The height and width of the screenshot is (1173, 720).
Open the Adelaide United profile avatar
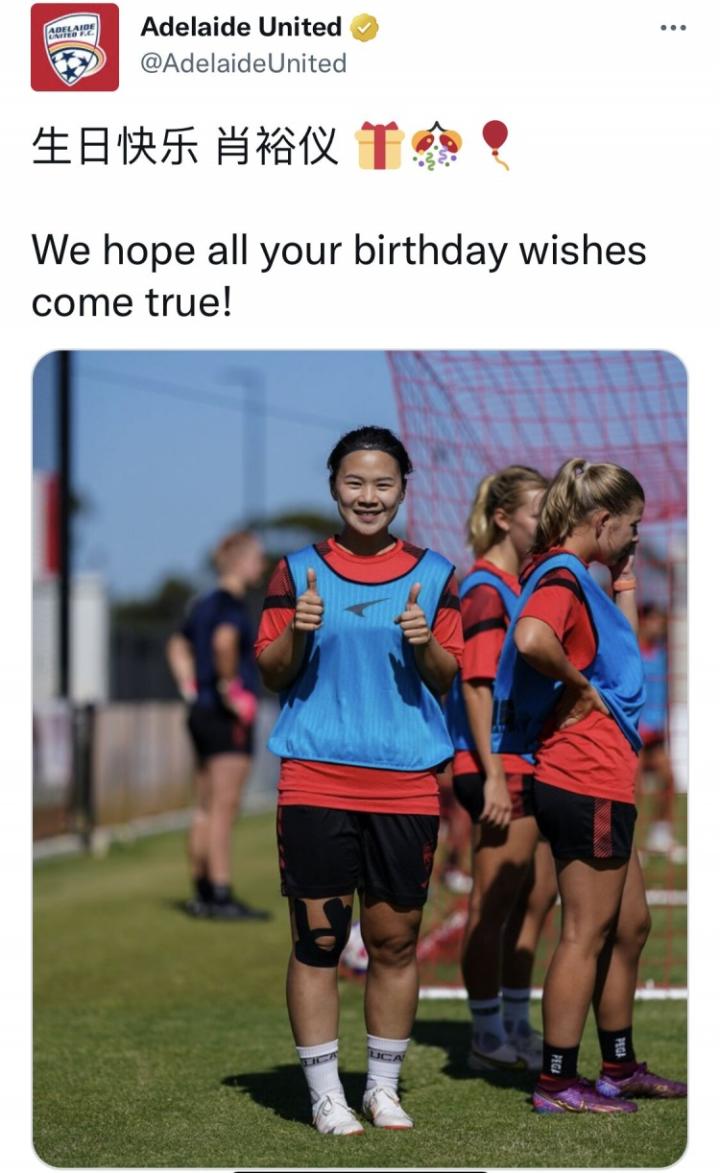tap(75, 47)
